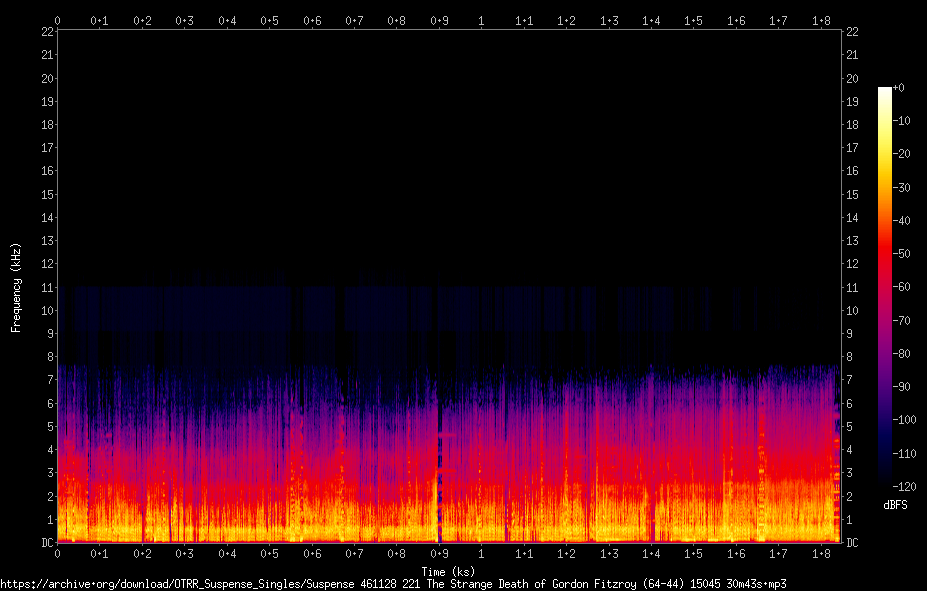Click the 'Frequency (kHz)' axis label
Image resolution: width=927 pixels, height=591 pixels.
(16, 287)
